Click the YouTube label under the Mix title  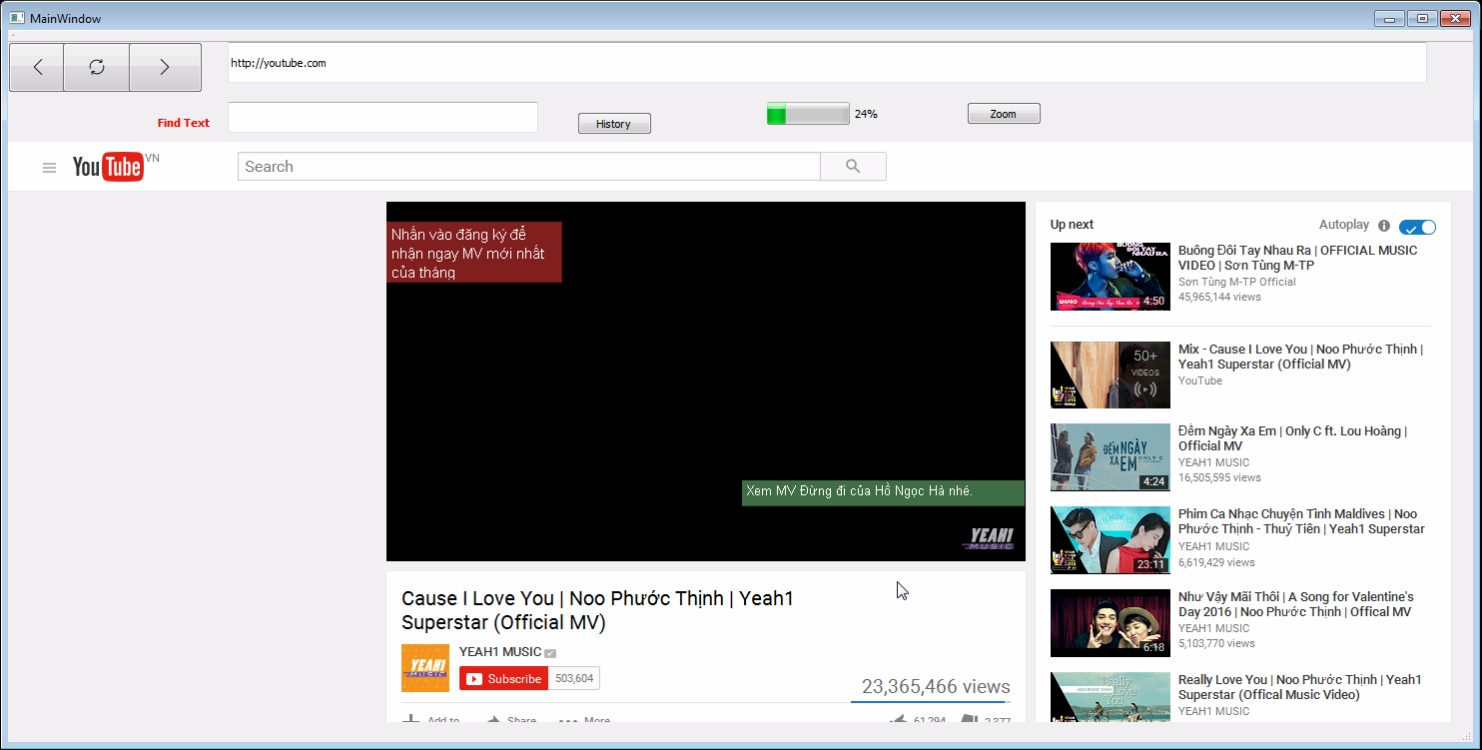pos(1200,381)
